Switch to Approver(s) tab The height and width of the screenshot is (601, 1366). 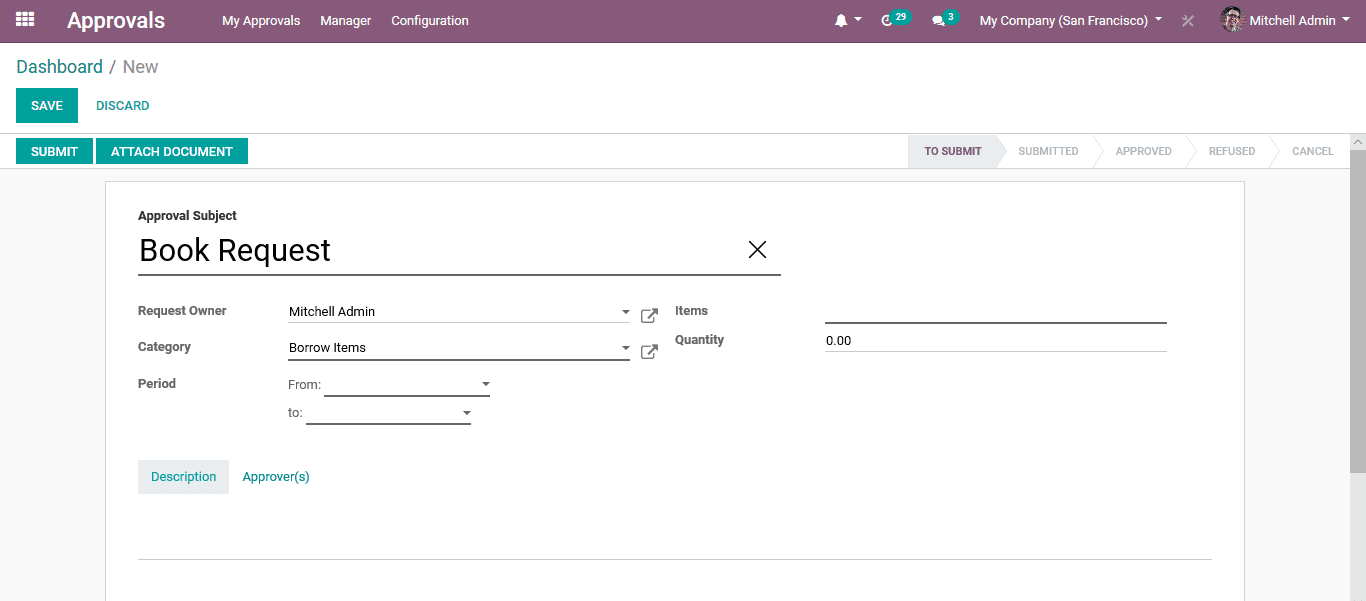click(276, 477)
